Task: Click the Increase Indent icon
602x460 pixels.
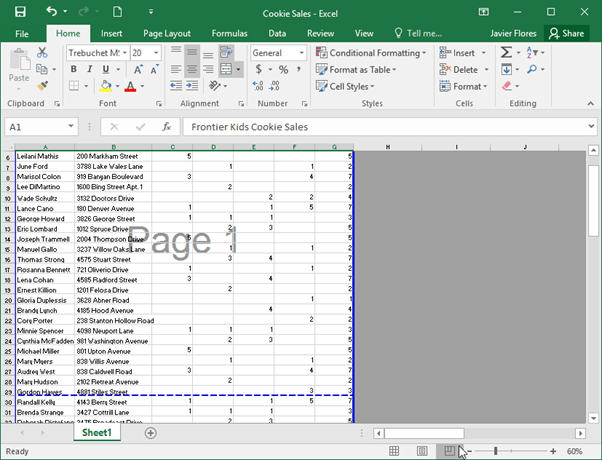Action: click(192, 86)
